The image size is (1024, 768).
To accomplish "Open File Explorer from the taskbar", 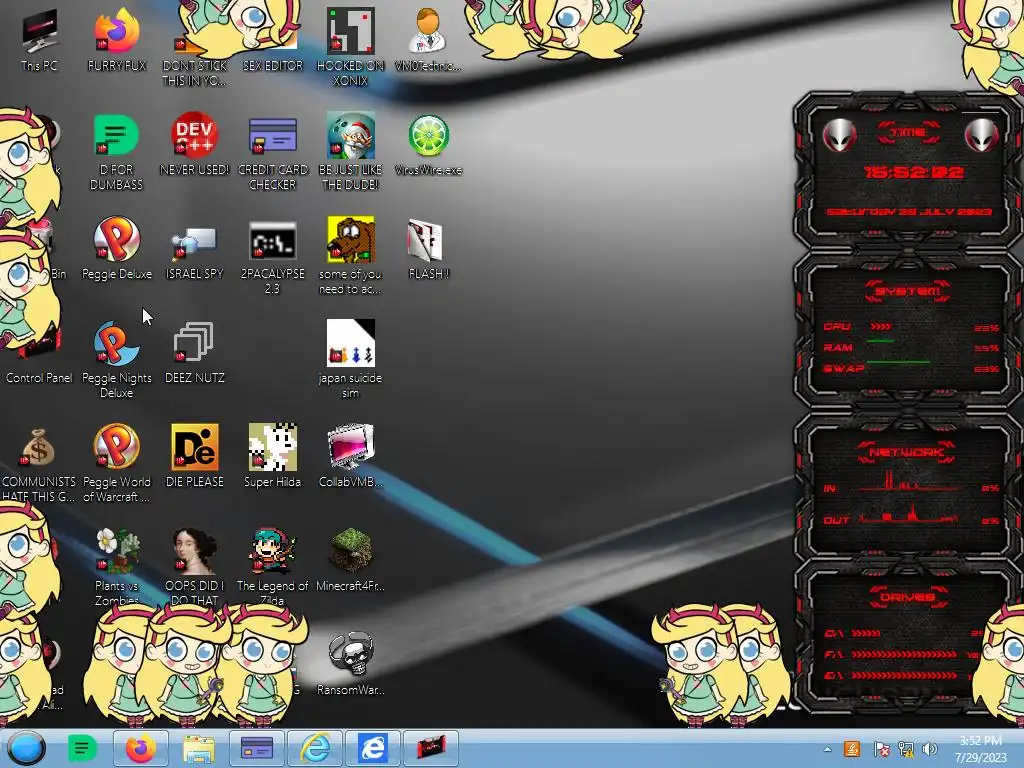I will tap(199, 748).
